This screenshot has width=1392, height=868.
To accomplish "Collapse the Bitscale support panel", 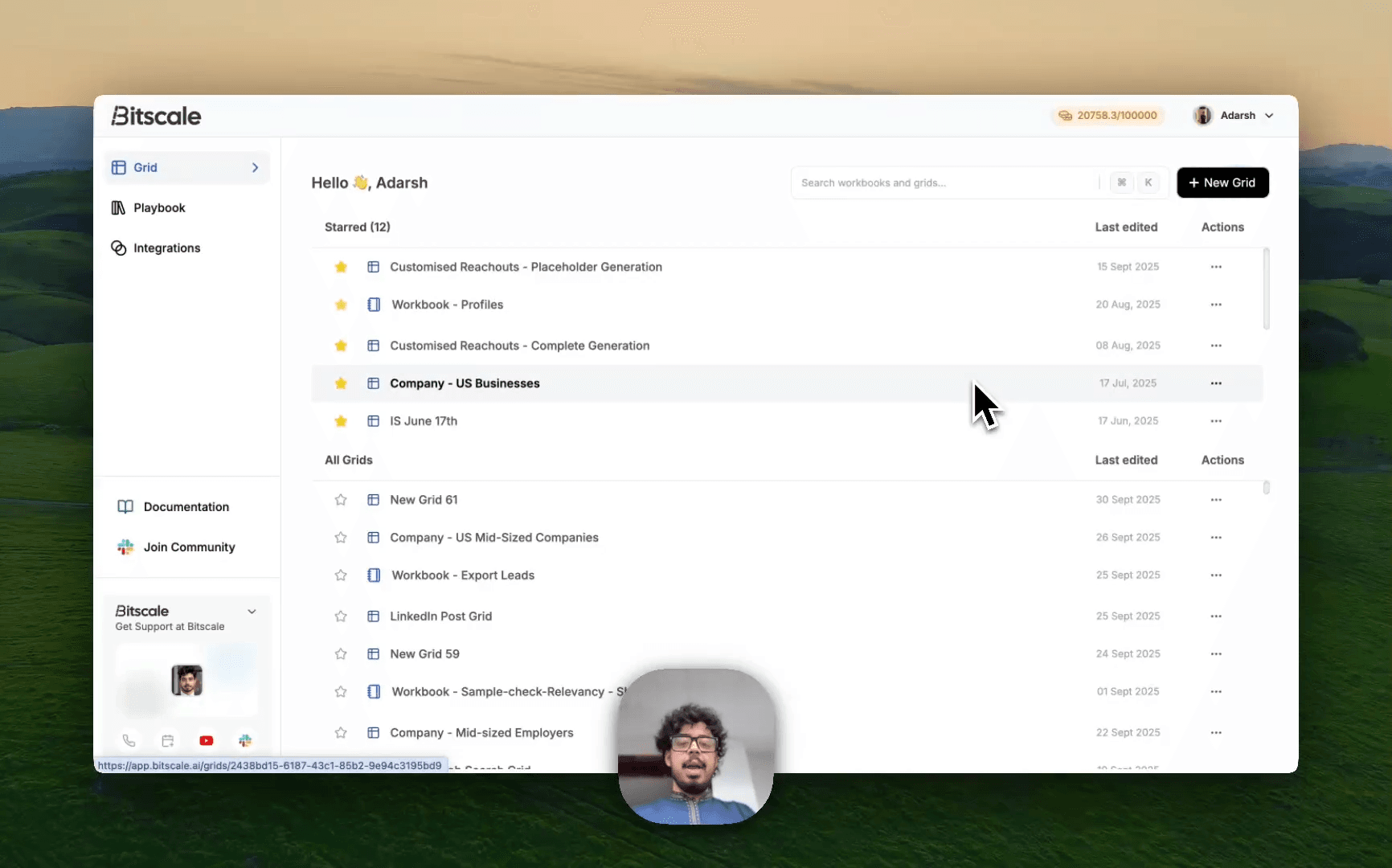I will (x=252, y=612).
